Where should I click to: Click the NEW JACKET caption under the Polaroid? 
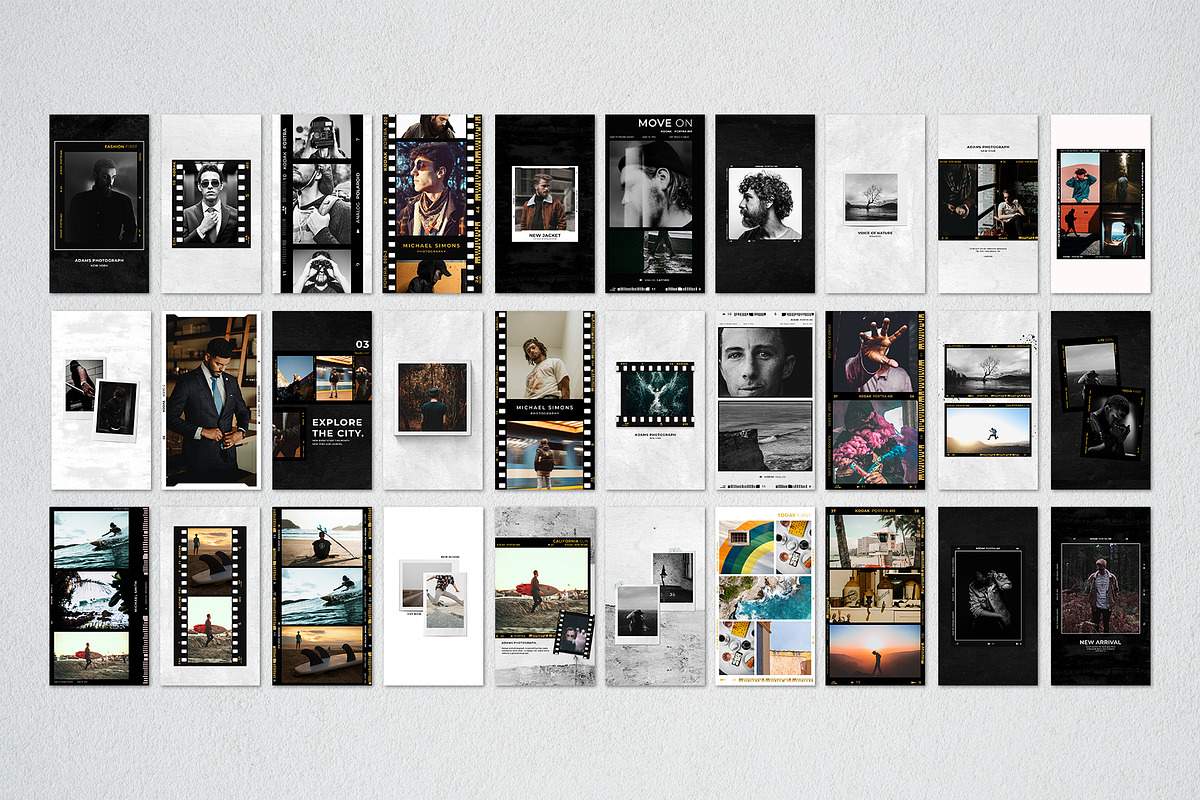coord(545,236)
